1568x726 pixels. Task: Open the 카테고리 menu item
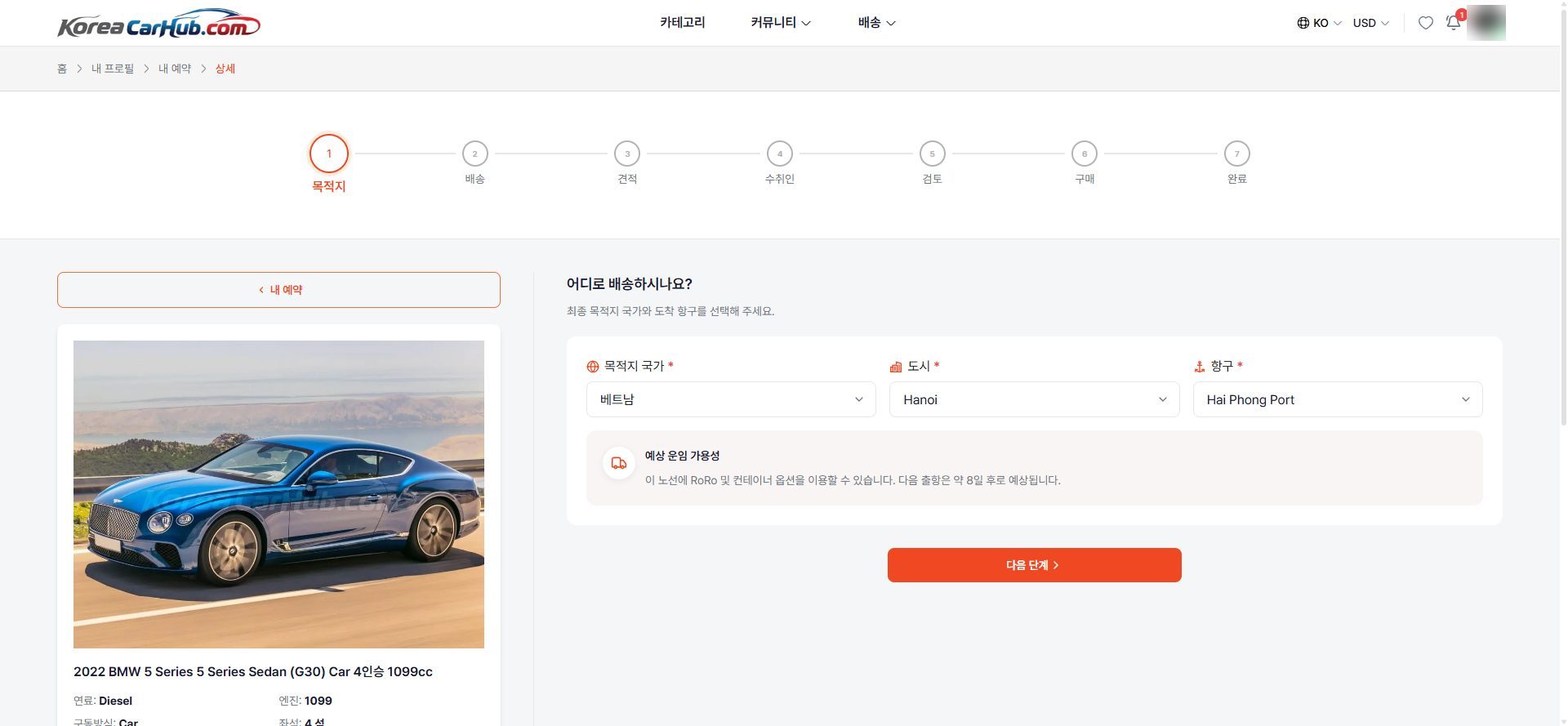683,23
